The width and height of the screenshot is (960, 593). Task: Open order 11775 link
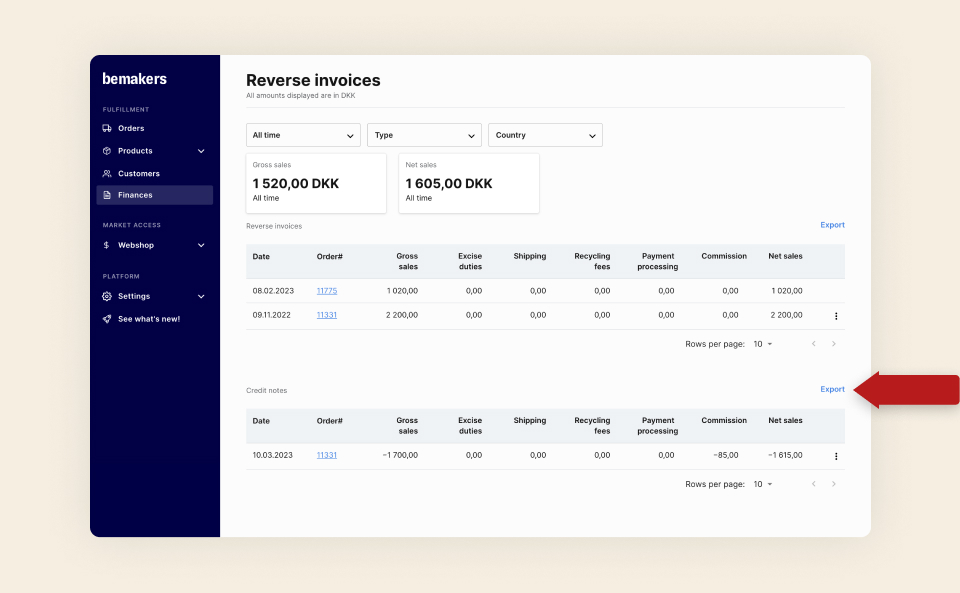click(326, 291)
